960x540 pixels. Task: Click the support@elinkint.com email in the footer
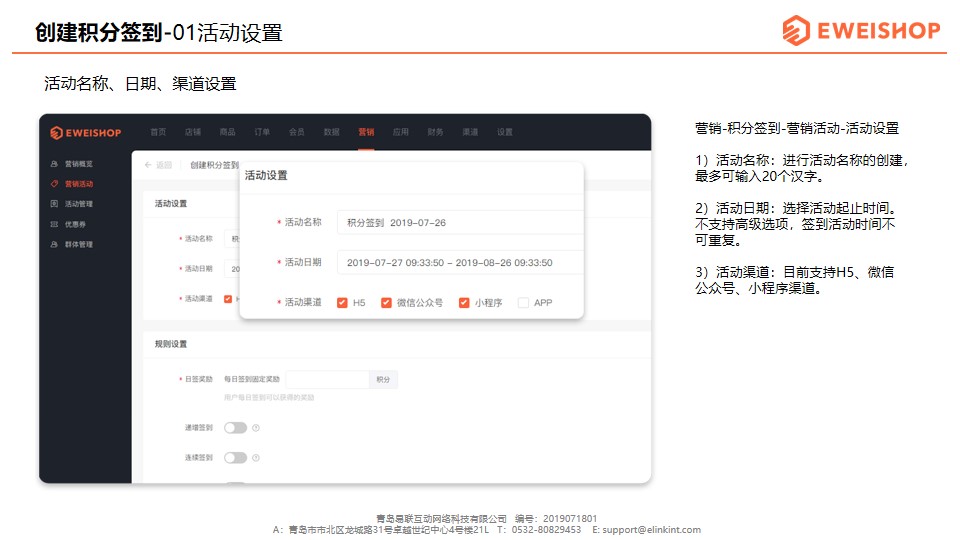pos(651,530)
